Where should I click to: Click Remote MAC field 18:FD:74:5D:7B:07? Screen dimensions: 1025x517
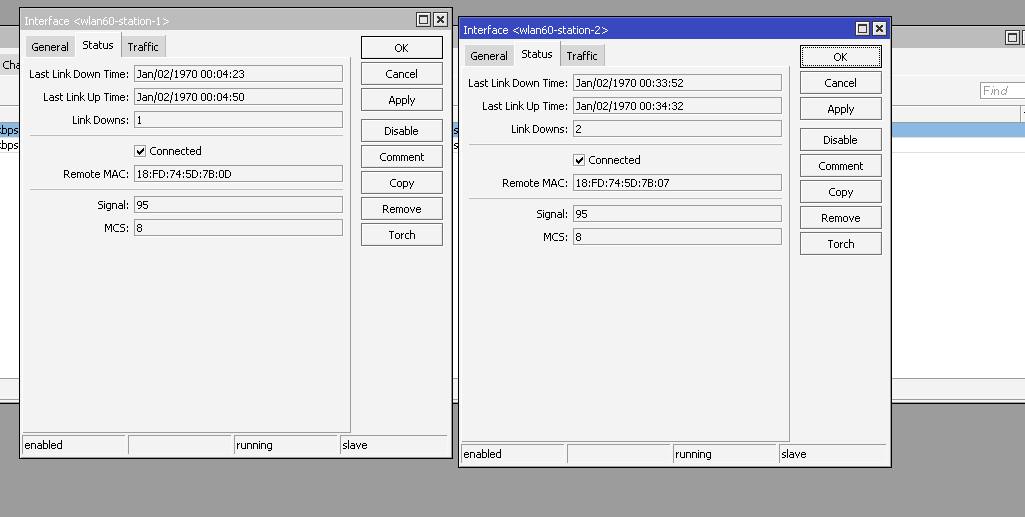tap(677, 183)
